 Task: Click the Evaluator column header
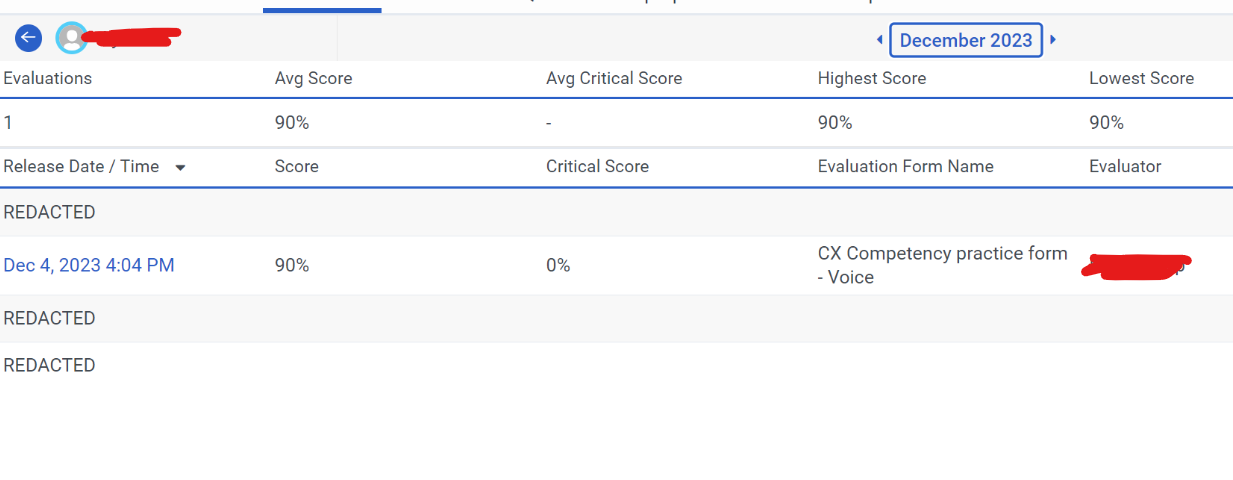pyautogui.click(x=1125, y=166)
